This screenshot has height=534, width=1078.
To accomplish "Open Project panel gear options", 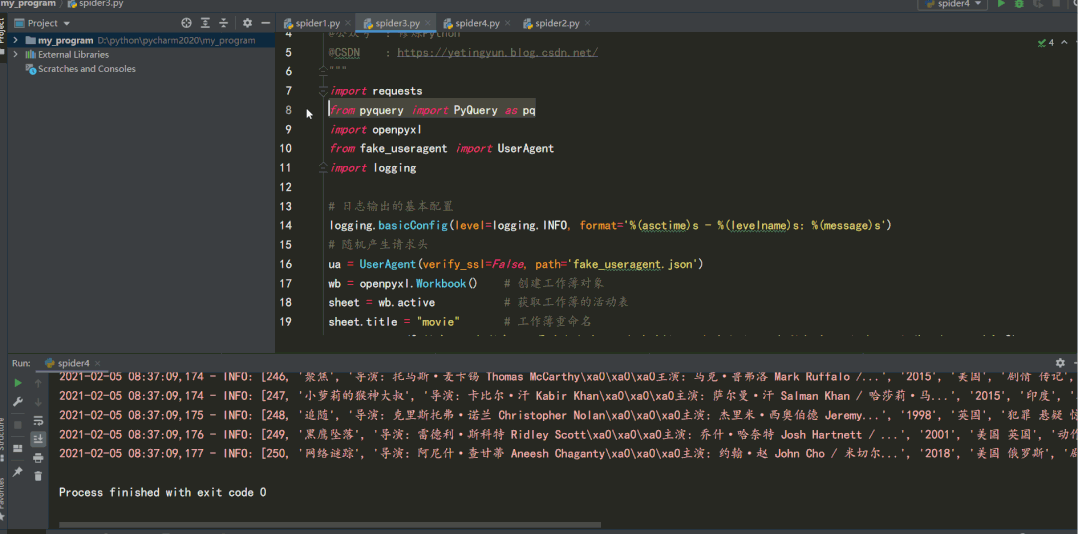I will (x=248, y=23).
